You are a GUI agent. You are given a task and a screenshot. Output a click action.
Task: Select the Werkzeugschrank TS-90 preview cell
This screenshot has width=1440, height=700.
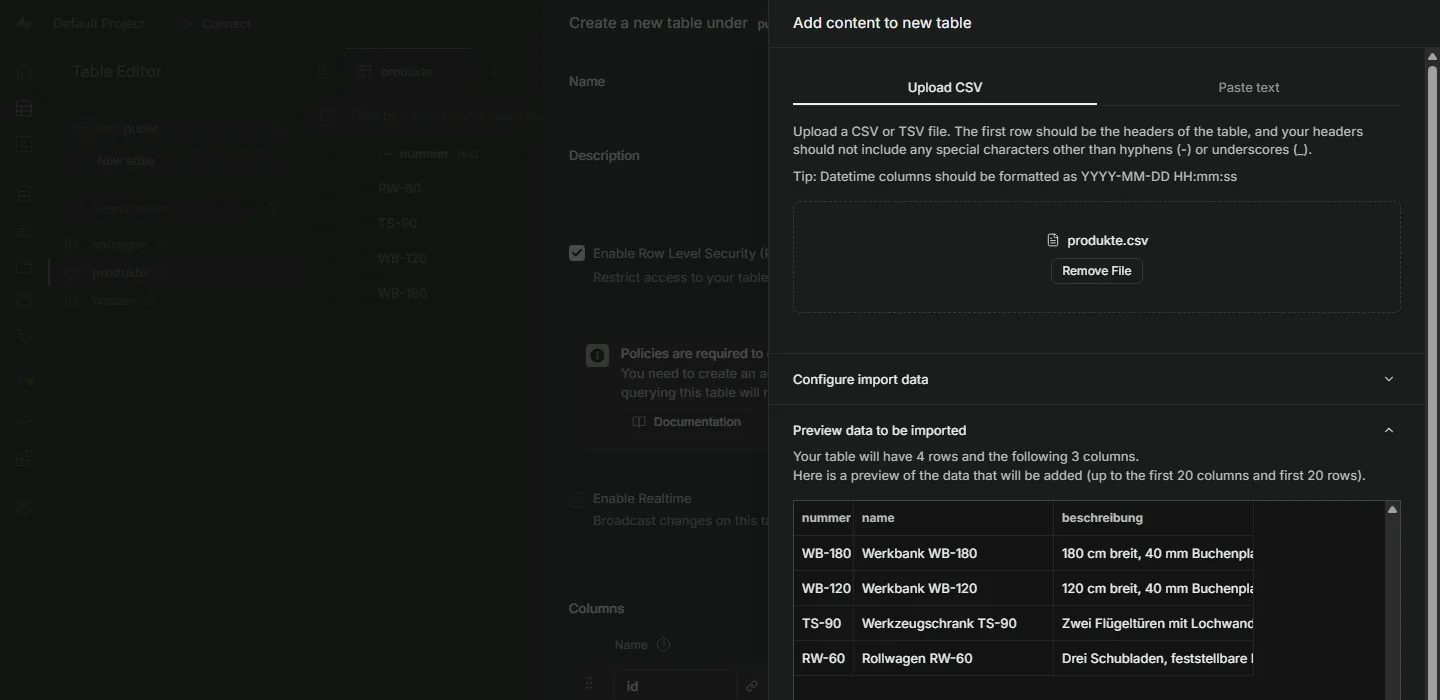(953, 623)
